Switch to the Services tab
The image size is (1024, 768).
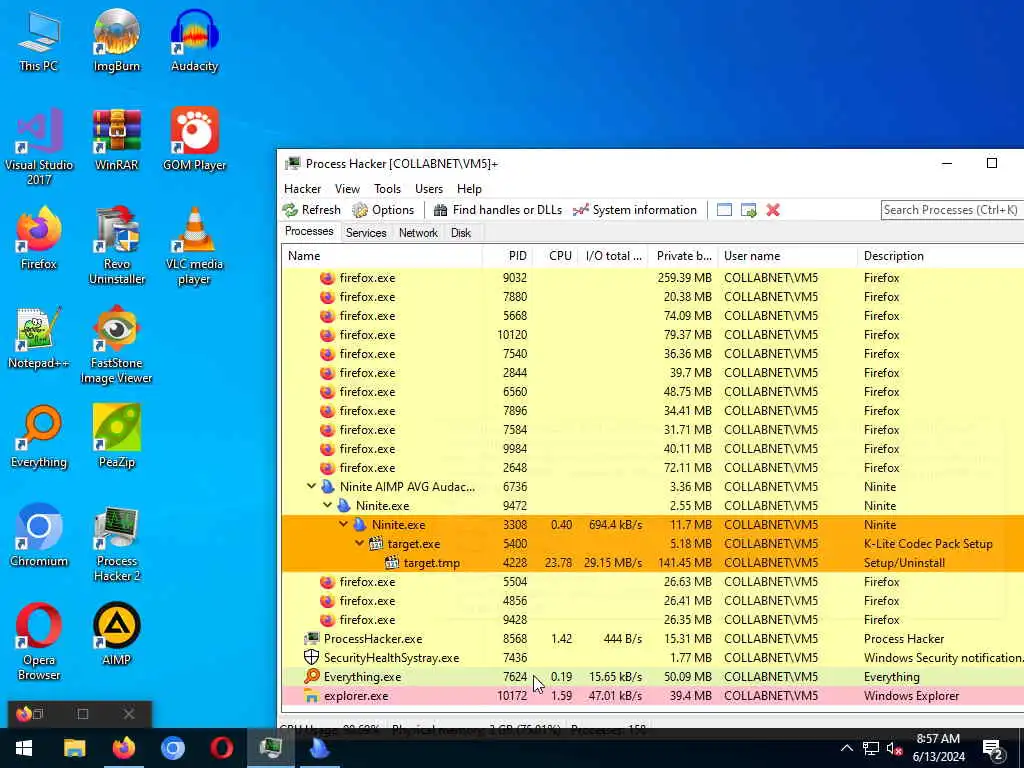tap(366, 232)
